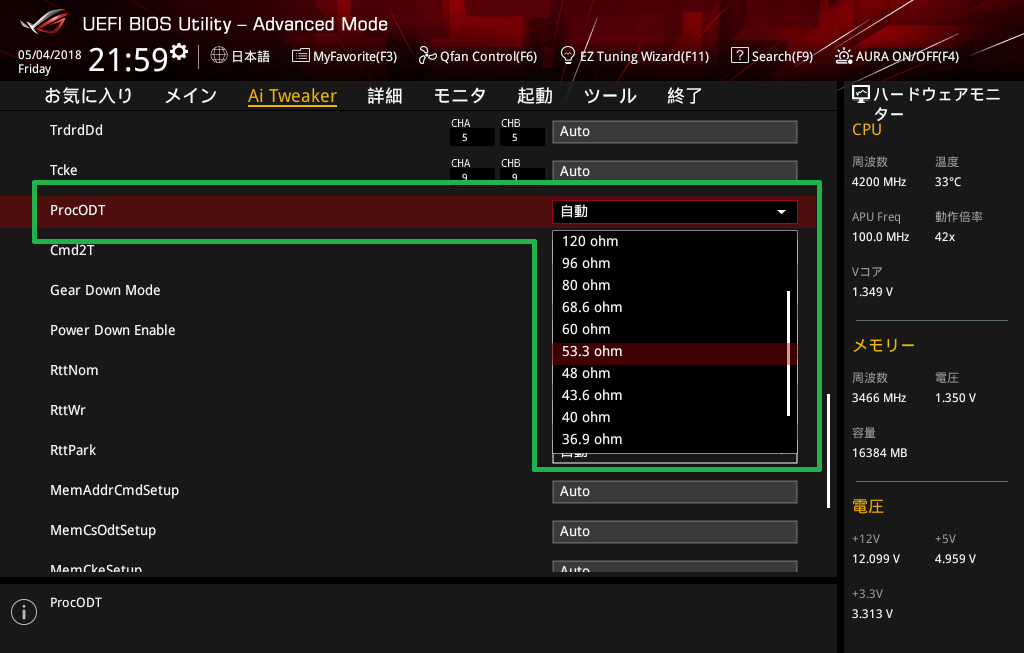Click the 3466 MHz memory frequency value
This screenshot has width=1024, height=653.
(878, 398)
